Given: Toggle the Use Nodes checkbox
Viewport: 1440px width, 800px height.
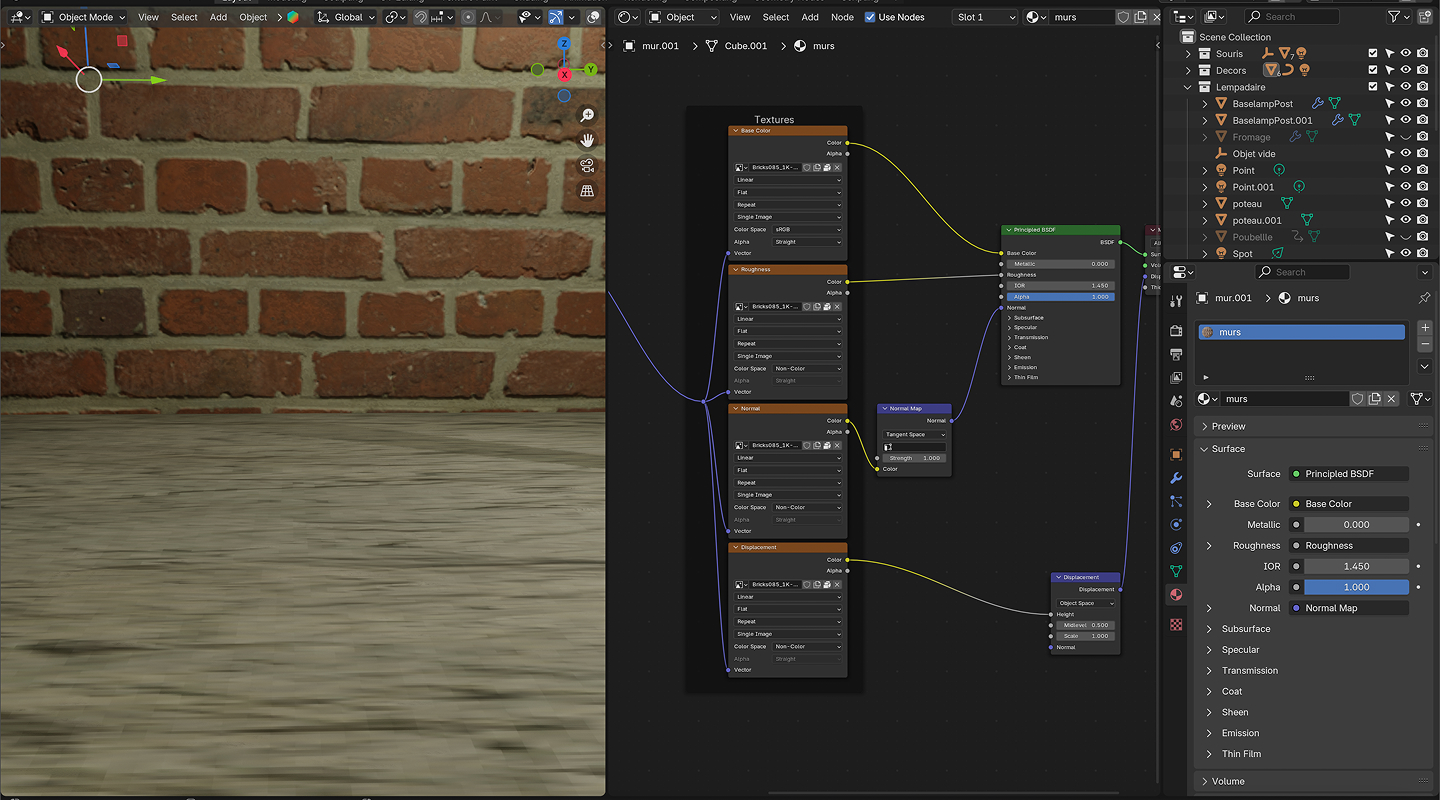Looking at the screenshot, I should 870,17.
